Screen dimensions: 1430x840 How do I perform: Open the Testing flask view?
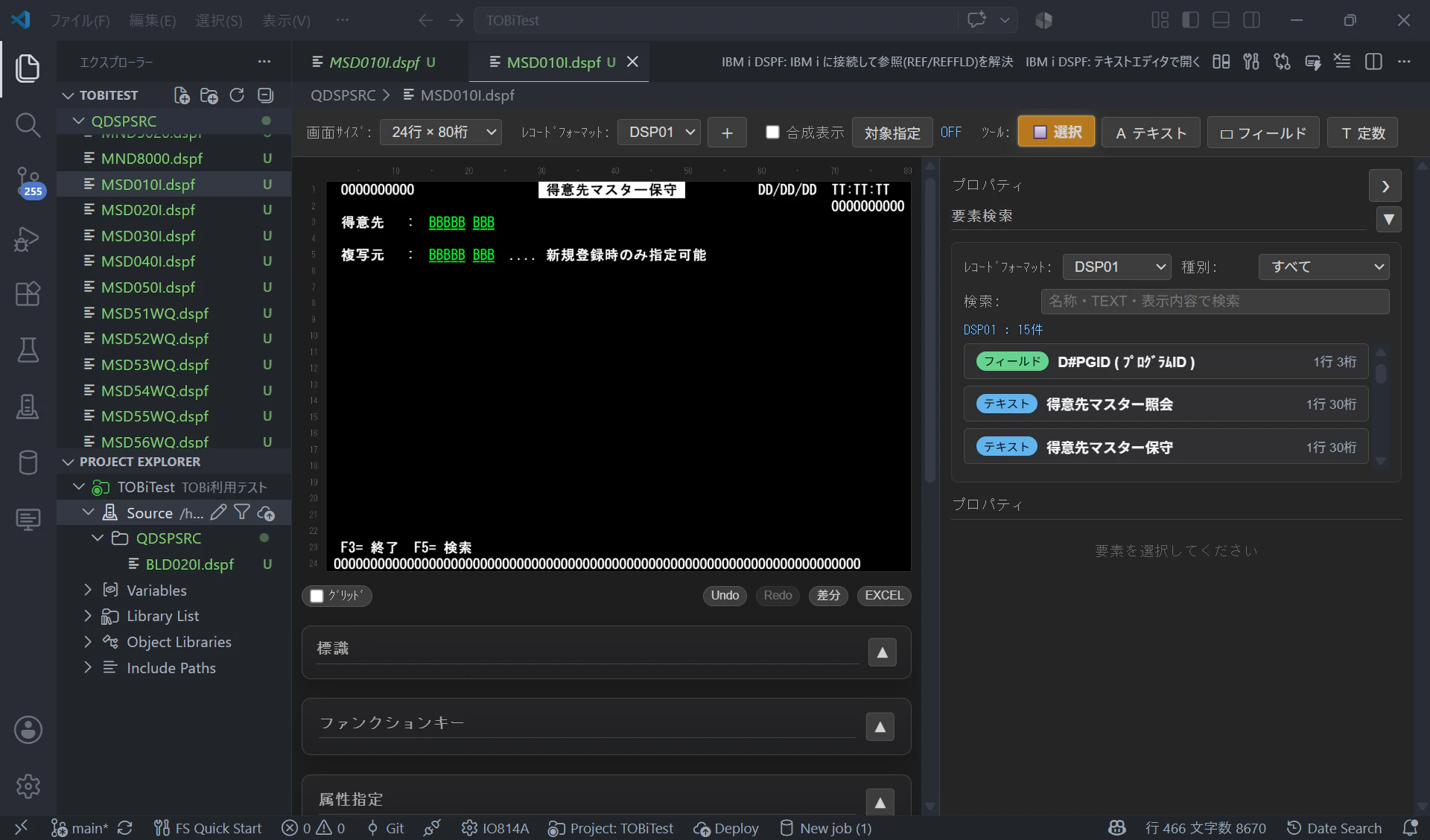[x=28, y=350]
